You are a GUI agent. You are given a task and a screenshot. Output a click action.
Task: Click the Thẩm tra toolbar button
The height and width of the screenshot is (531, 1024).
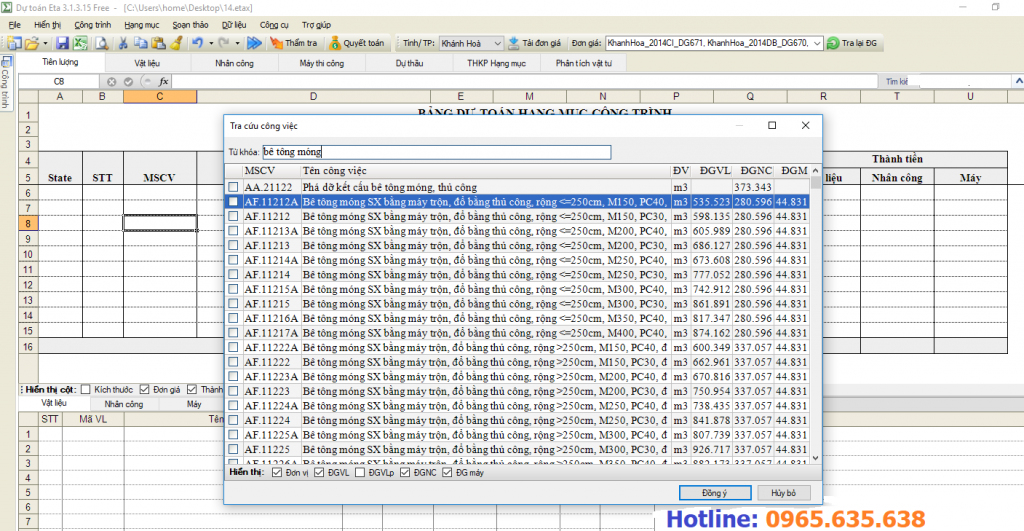pos(293,43)
